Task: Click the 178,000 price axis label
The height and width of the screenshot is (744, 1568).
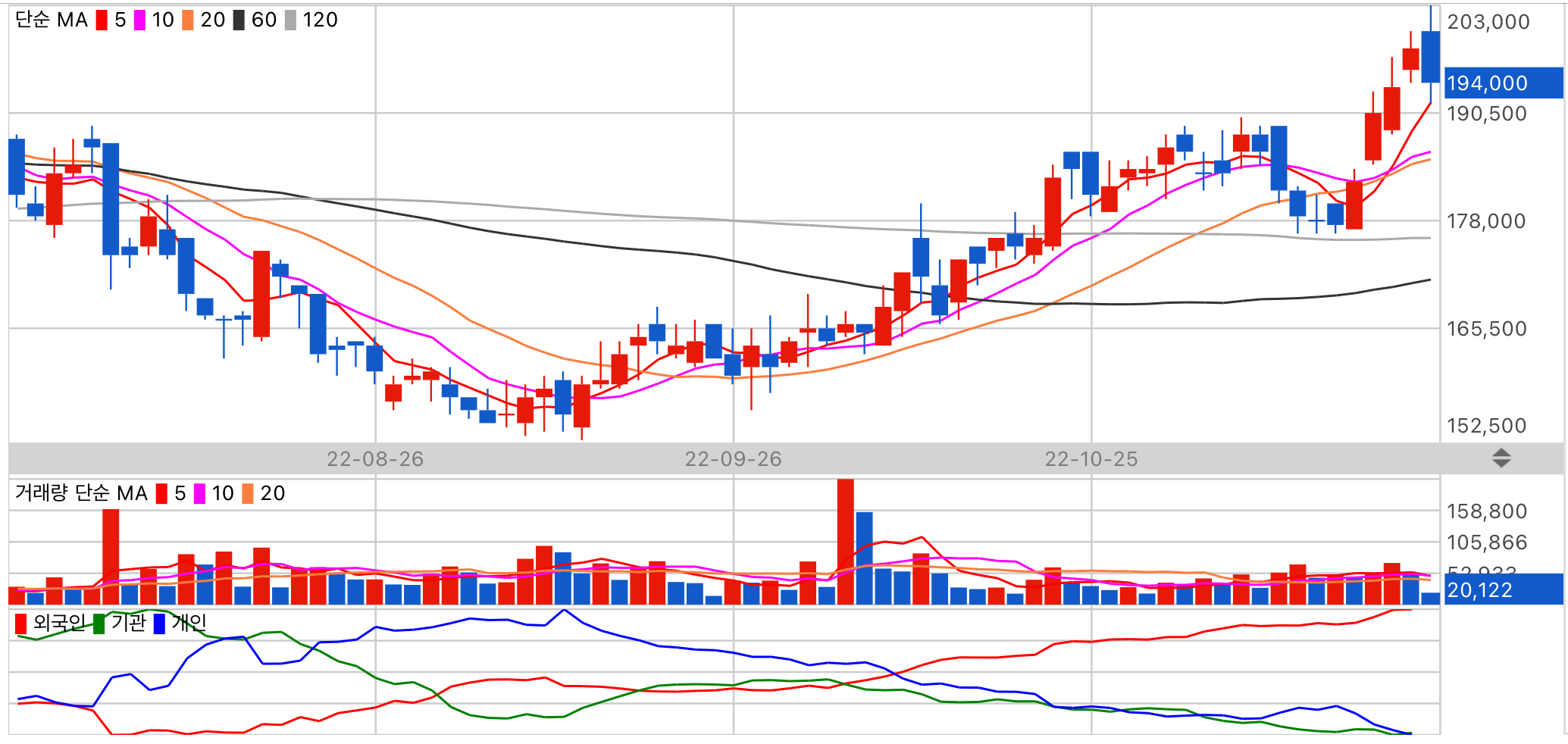Action: (1487, 221)
